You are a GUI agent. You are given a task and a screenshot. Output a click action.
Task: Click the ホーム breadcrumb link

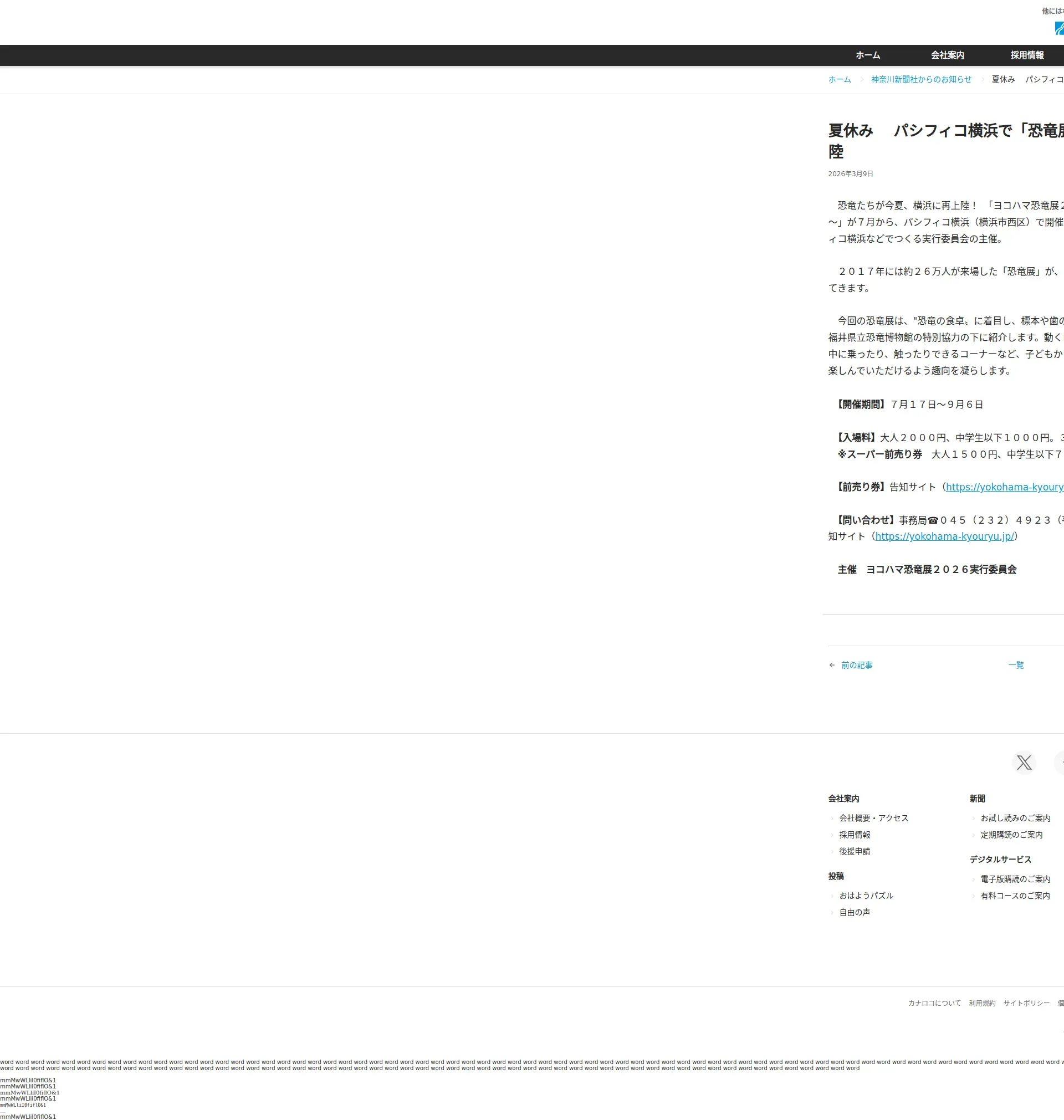point(840,79)
